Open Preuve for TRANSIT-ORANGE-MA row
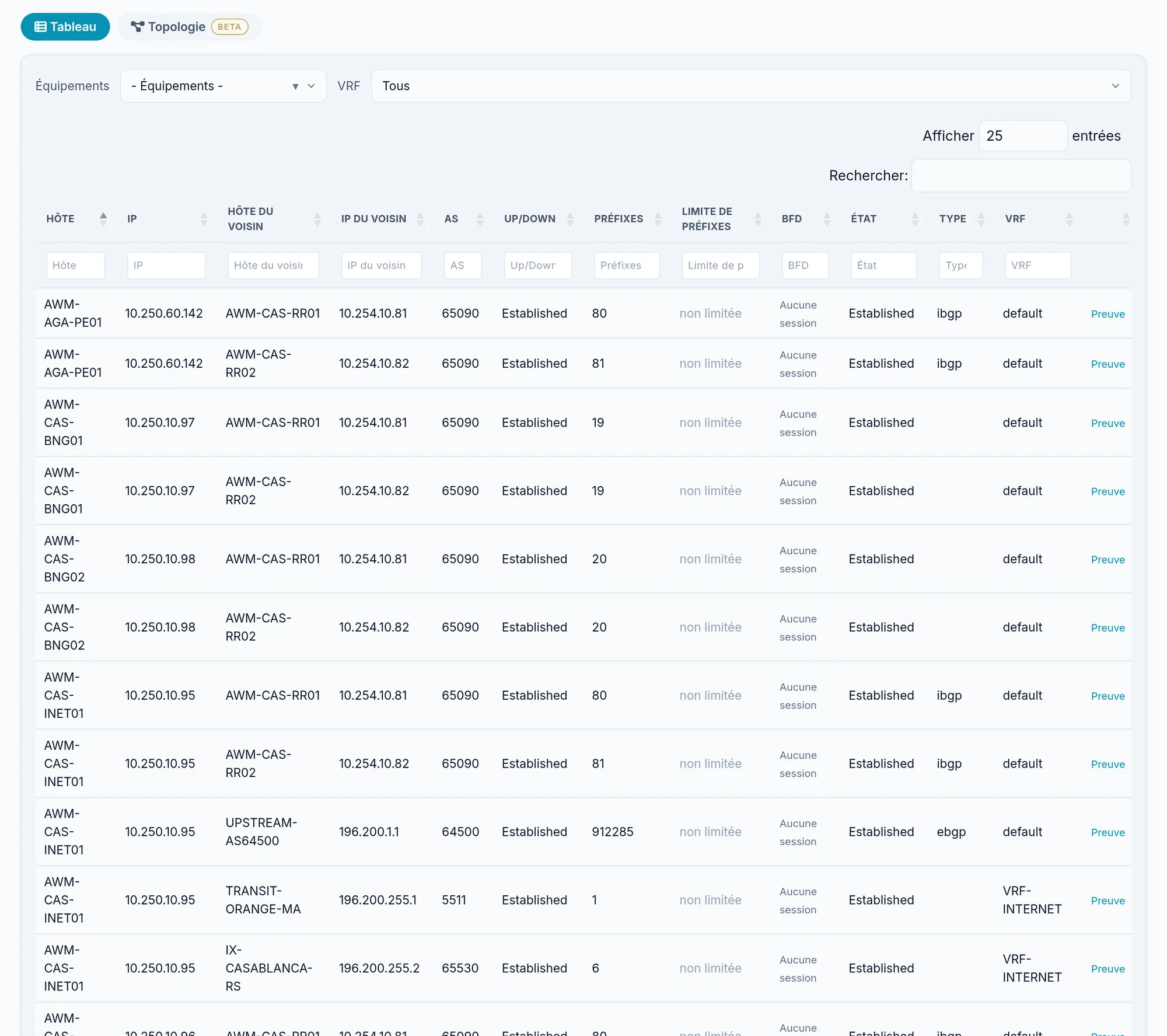 1107,901
